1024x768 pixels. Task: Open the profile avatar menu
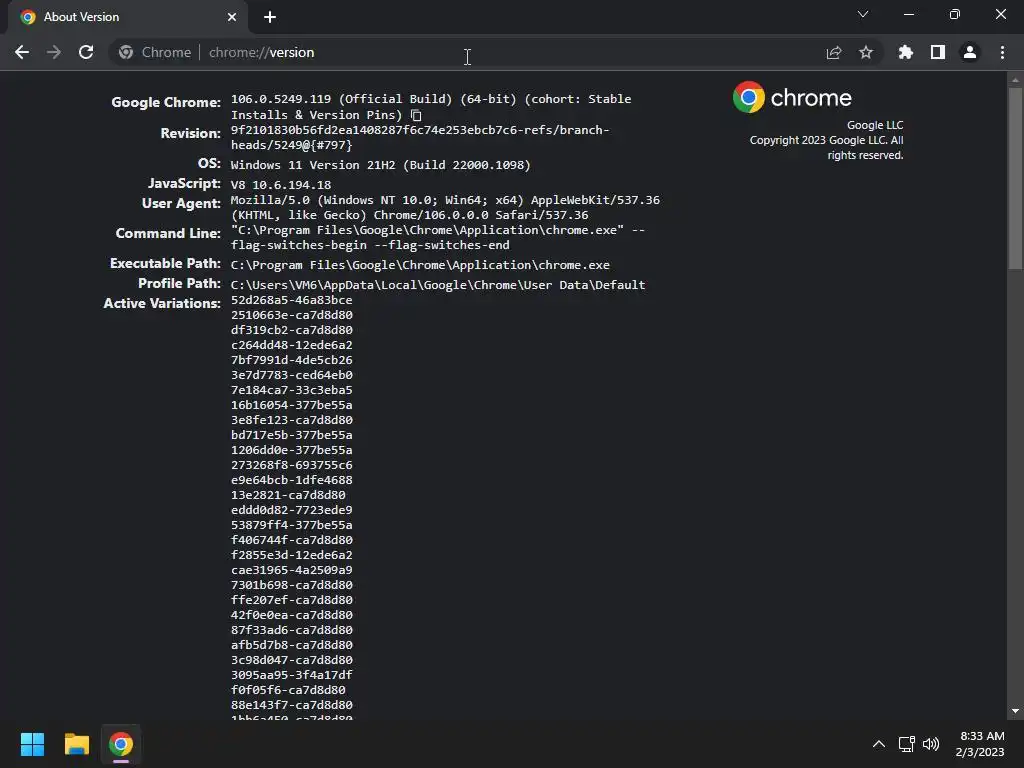tap(970, 52)
